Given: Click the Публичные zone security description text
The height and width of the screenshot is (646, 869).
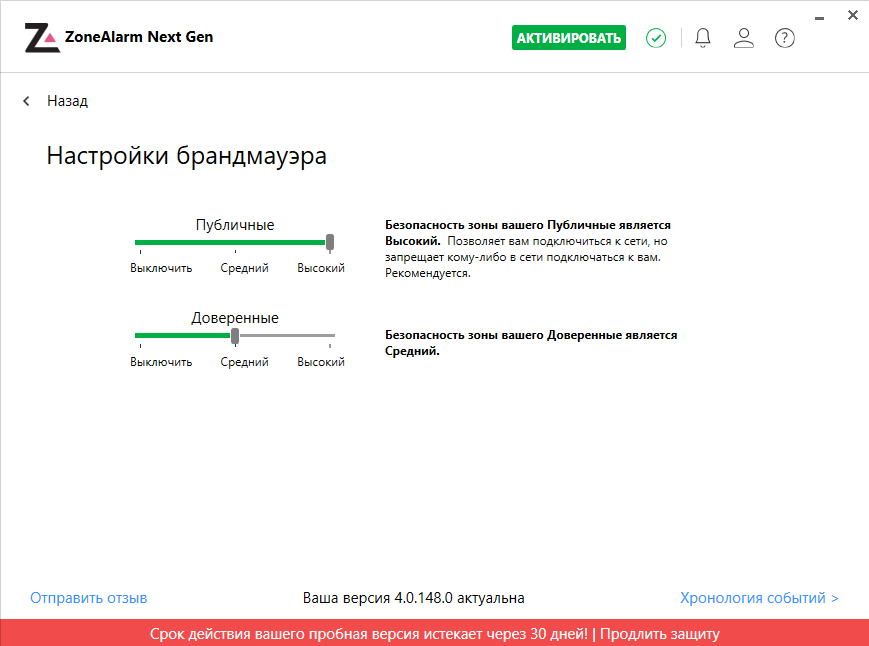Looking at the screenshot, I should click(528, 249).
